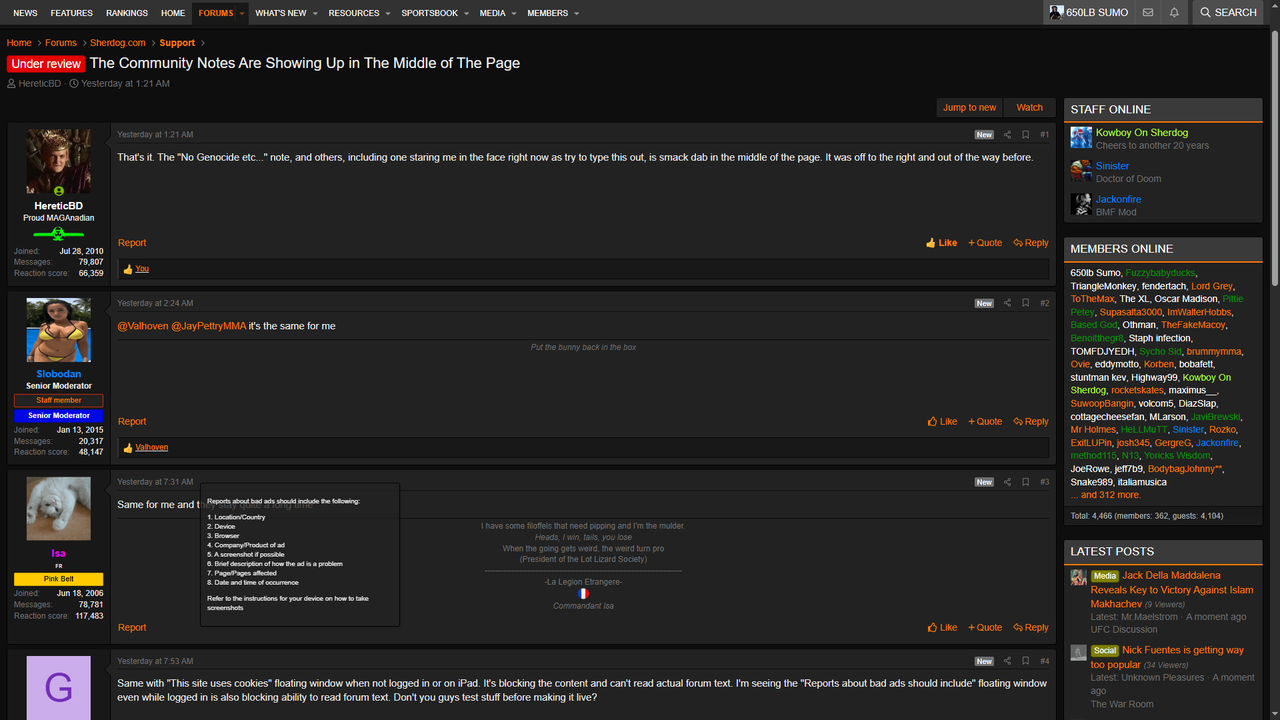Open @JayPettryMMA mention link
The width and height of the screenshot is (1280, 720).
tap(208, 326)
